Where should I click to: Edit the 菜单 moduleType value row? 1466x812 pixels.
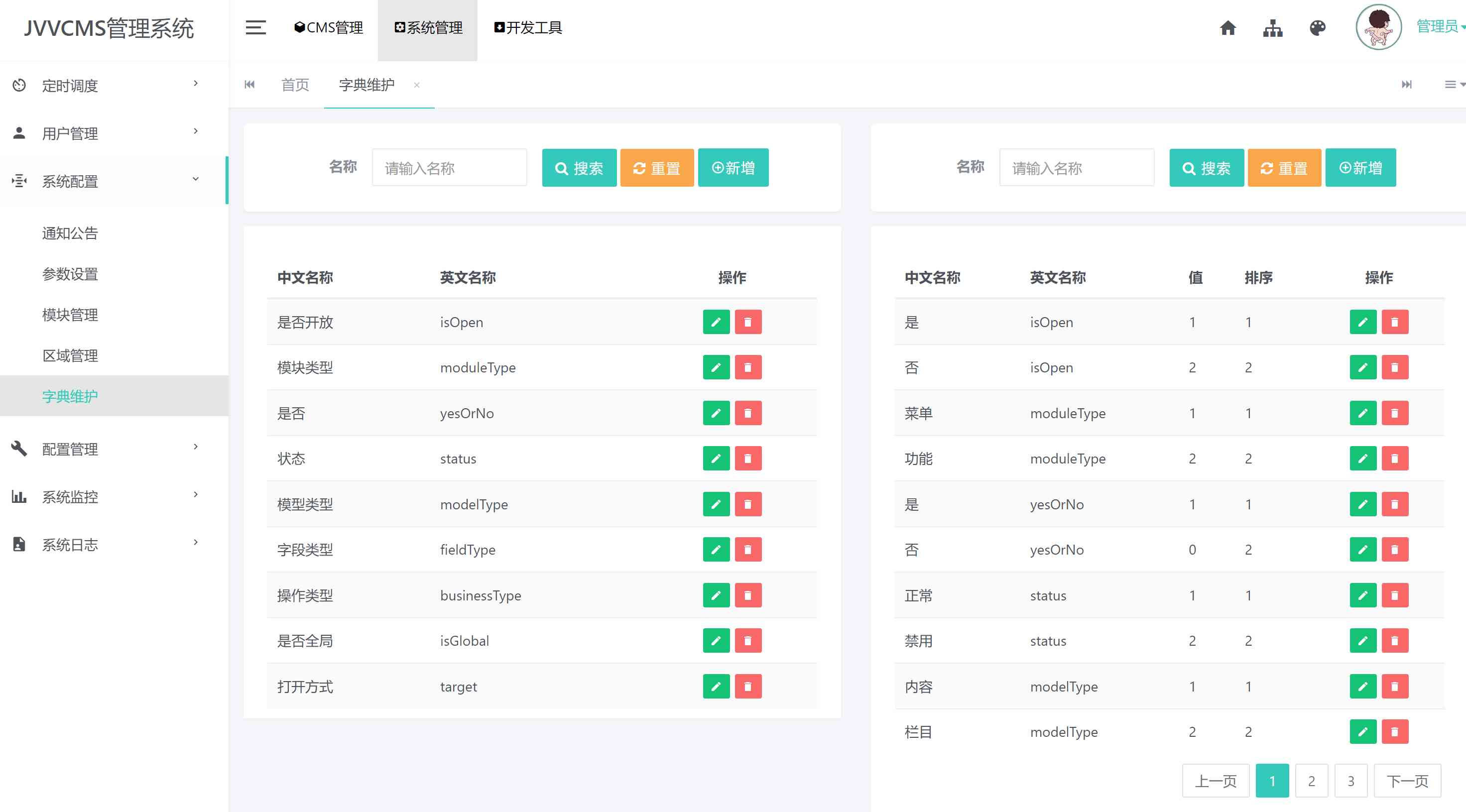(1363, 413)
